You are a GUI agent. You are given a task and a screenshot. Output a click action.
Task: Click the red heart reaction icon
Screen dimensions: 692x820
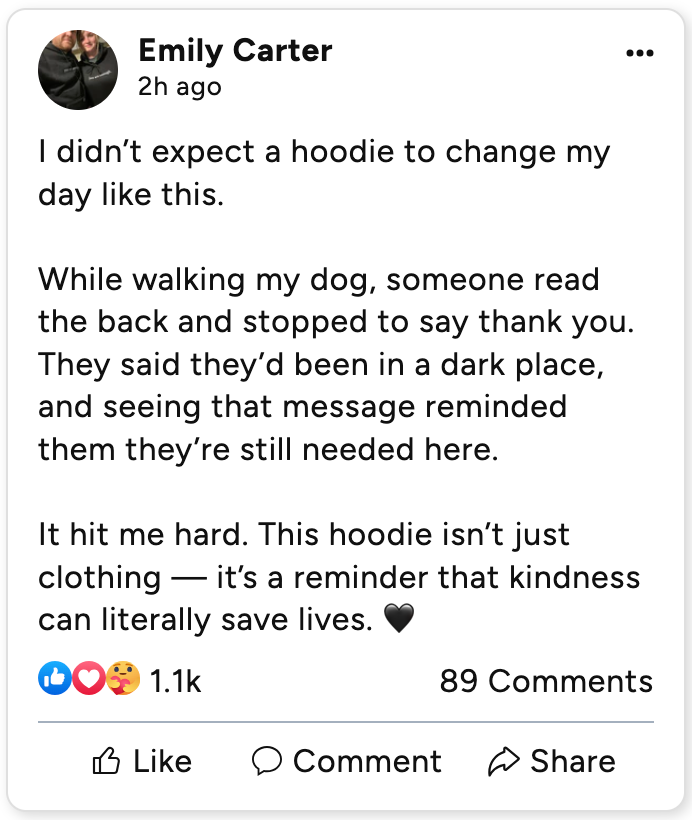click(89, 680)
